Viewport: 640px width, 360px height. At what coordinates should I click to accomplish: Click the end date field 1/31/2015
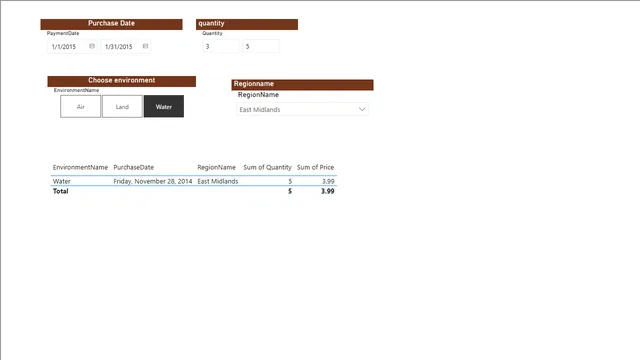(x=126, y=47)
